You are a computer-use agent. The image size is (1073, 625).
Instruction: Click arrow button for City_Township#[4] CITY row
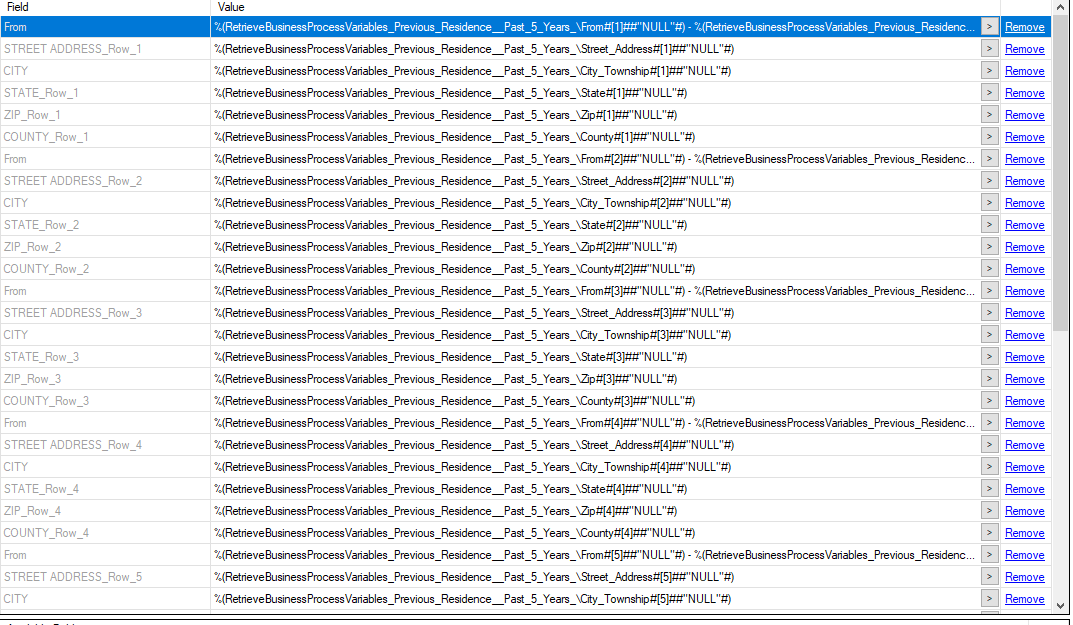coord(990,466)
